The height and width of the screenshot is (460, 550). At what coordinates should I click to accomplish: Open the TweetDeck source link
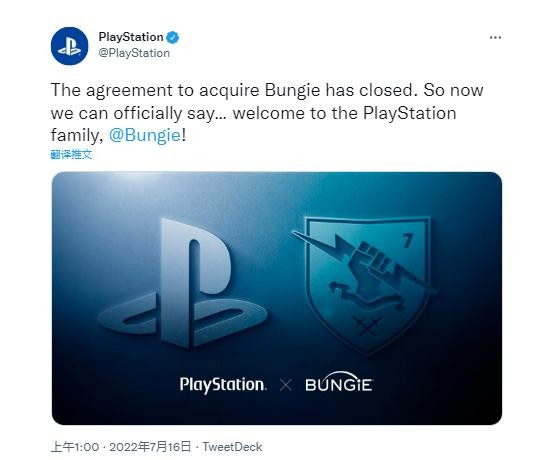coord(232,447)
